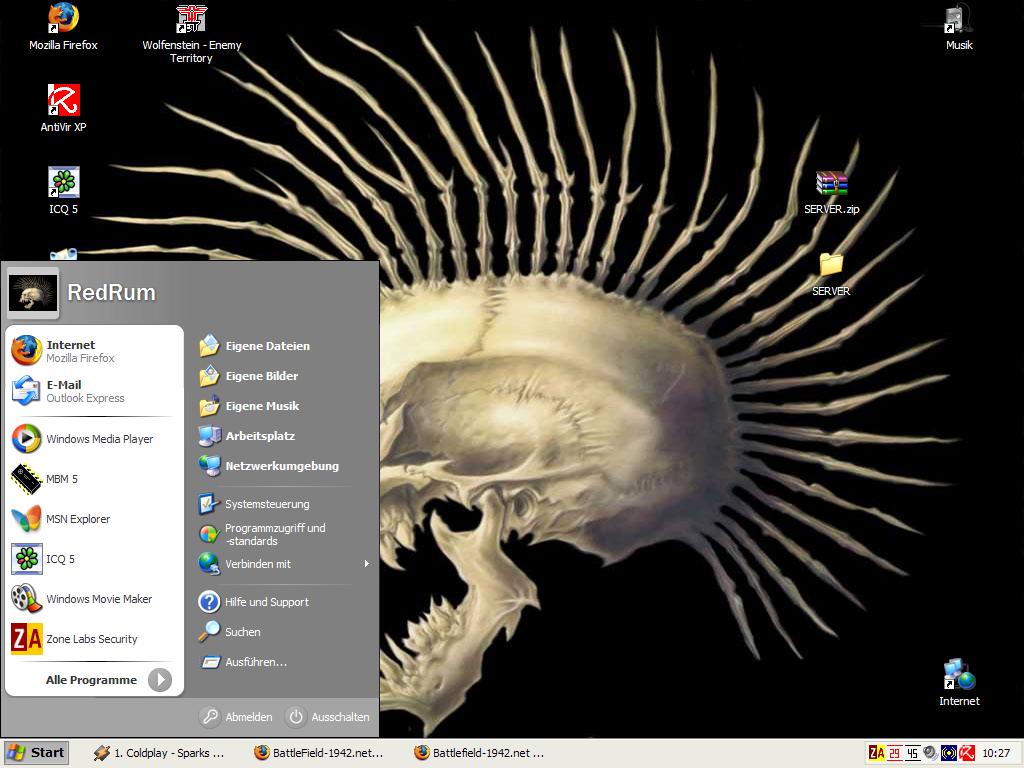Open the Mozilla Firefox desktop shortcut
Screen dimensions: 1024x768
[x=63, y=27]
